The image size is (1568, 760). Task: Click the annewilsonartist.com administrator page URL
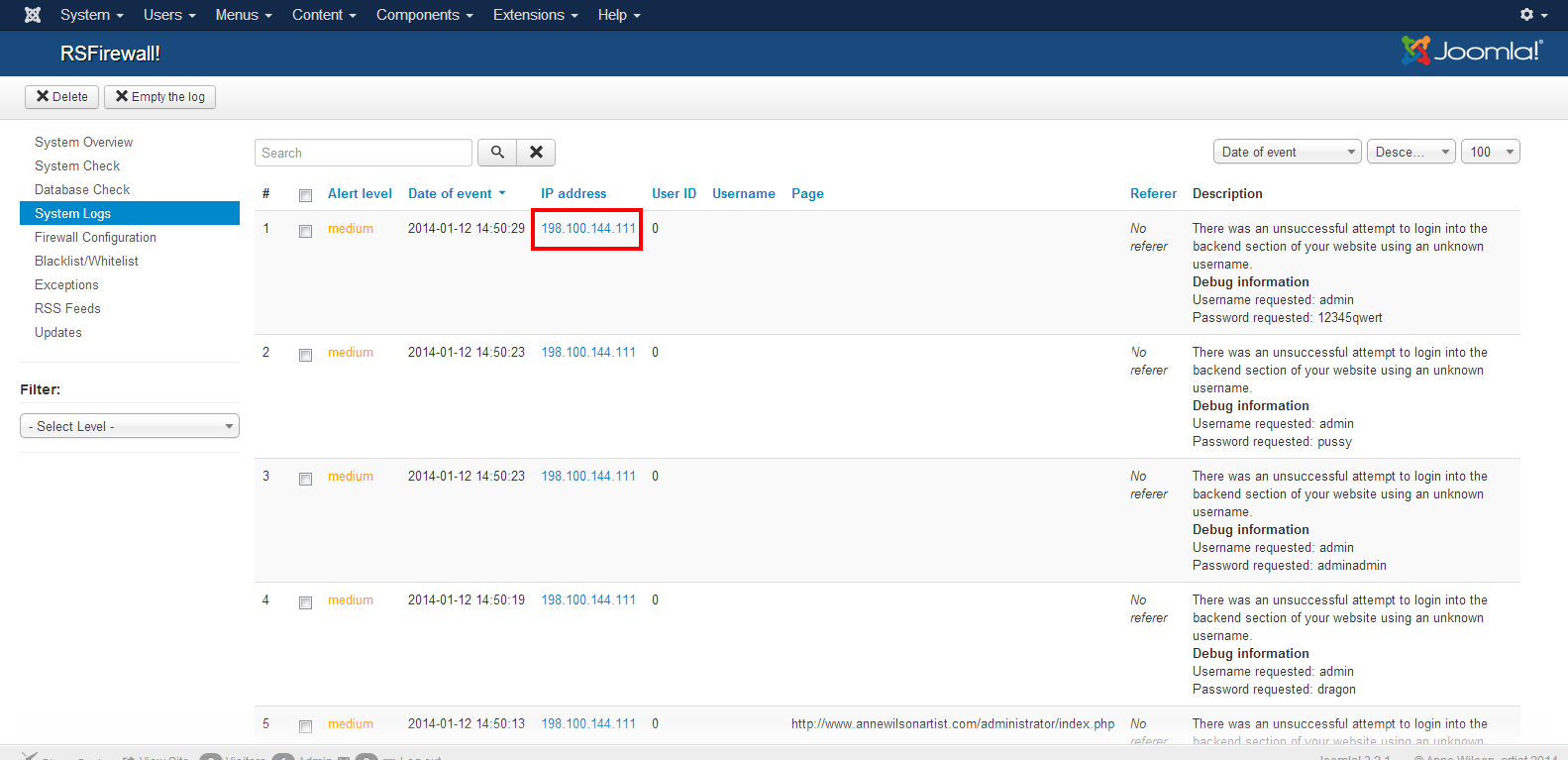pyautogui.click(x=953, y=723)
